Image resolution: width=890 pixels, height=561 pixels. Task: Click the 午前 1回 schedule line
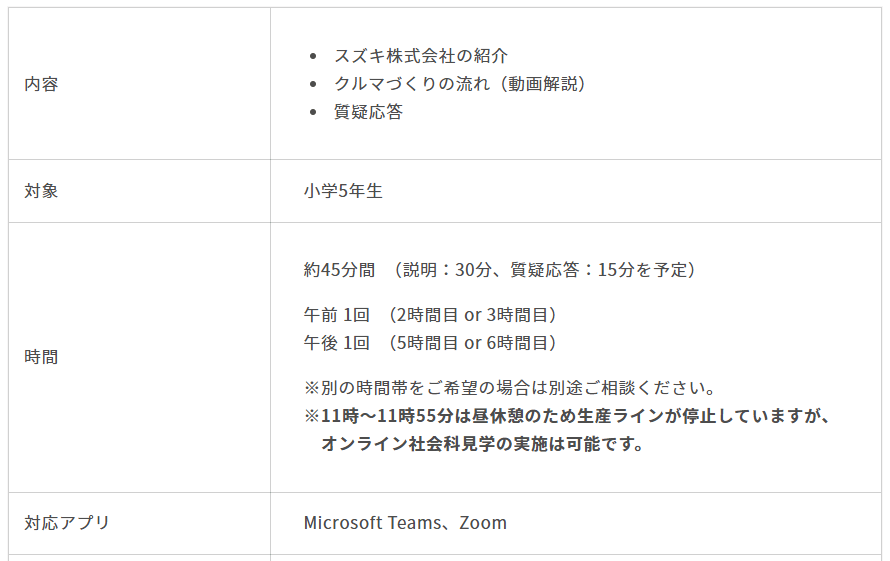(430, 315)
